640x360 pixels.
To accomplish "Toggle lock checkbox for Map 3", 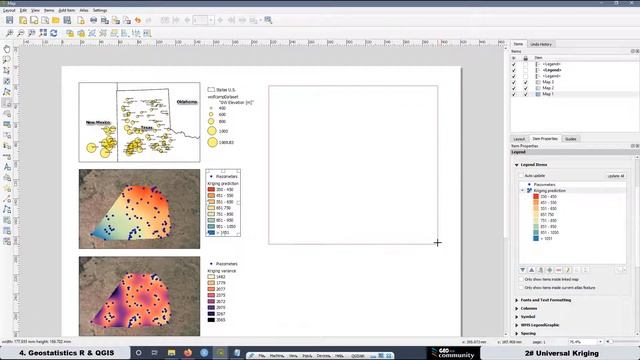I will point(525,82).
